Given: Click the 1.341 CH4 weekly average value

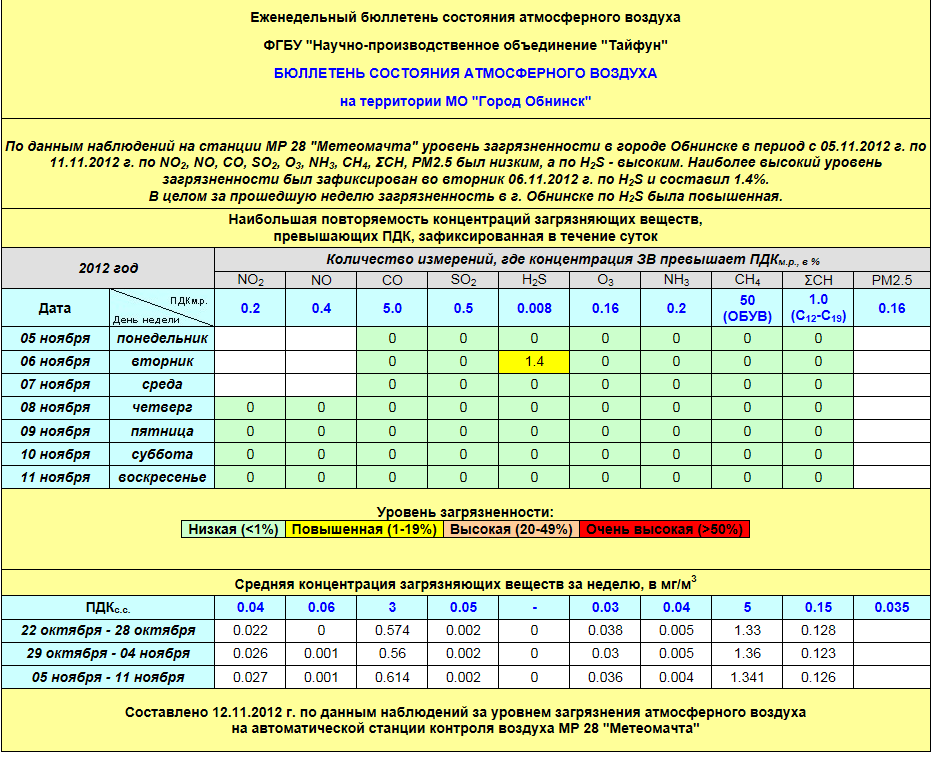Looking at the screenshot, I should pos(747,677).
